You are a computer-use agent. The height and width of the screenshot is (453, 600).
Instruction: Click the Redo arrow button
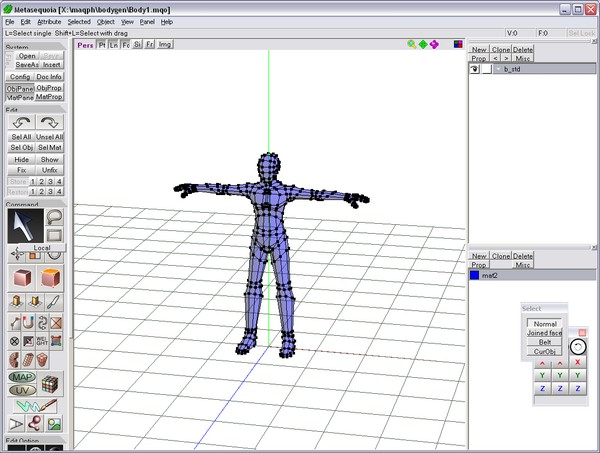point(50,121)
